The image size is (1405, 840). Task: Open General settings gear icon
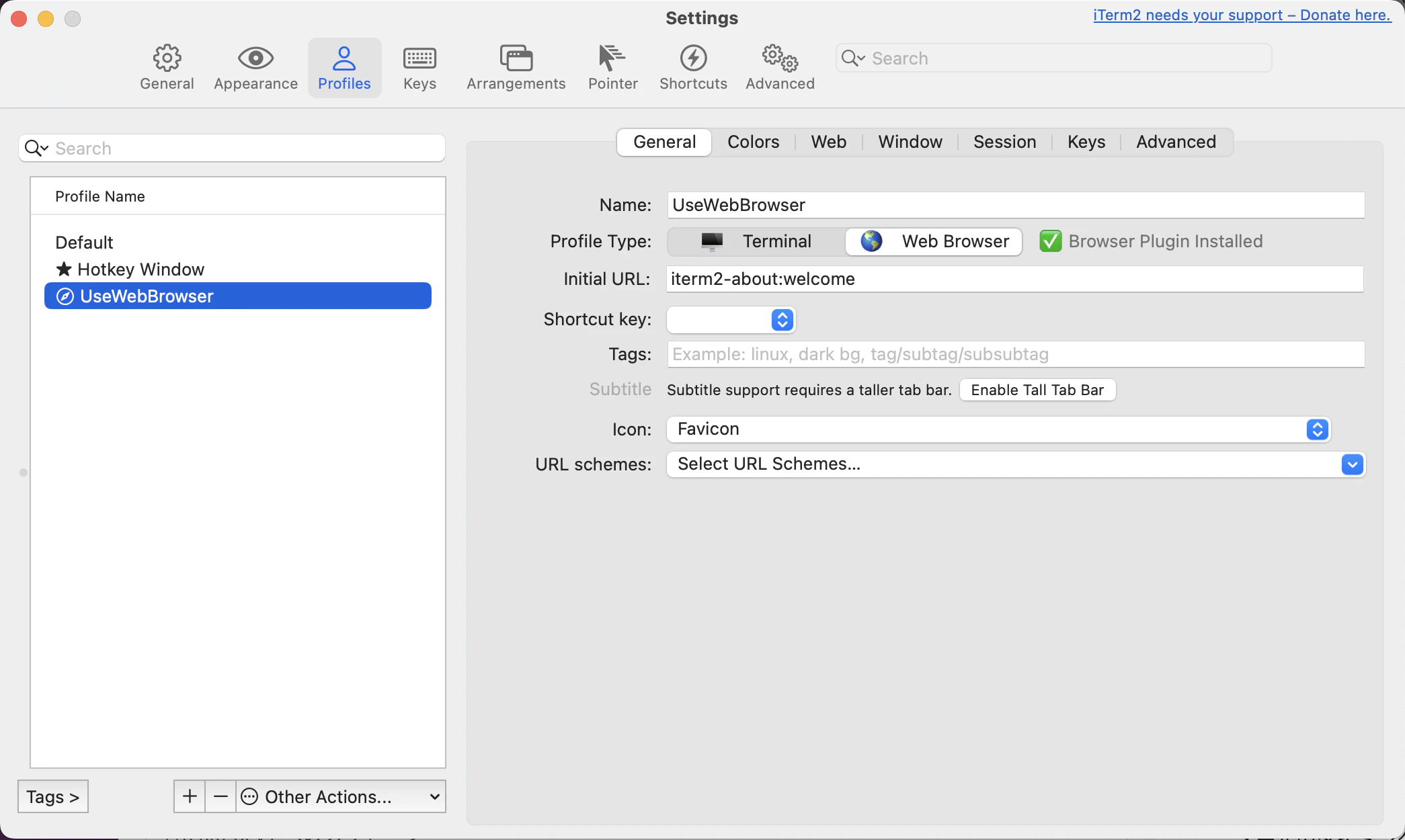tap(167, 58)
